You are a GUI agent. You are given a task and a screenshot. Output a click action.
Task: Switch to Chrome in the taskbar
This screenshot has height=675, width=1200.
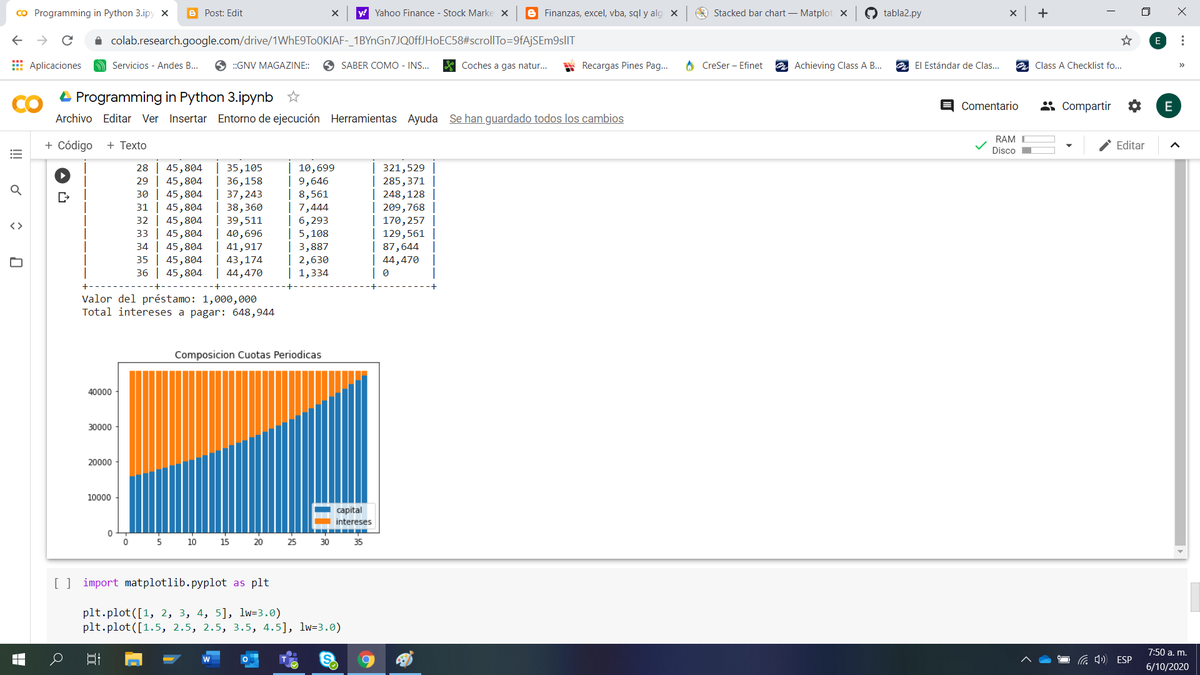pos(368,659)
